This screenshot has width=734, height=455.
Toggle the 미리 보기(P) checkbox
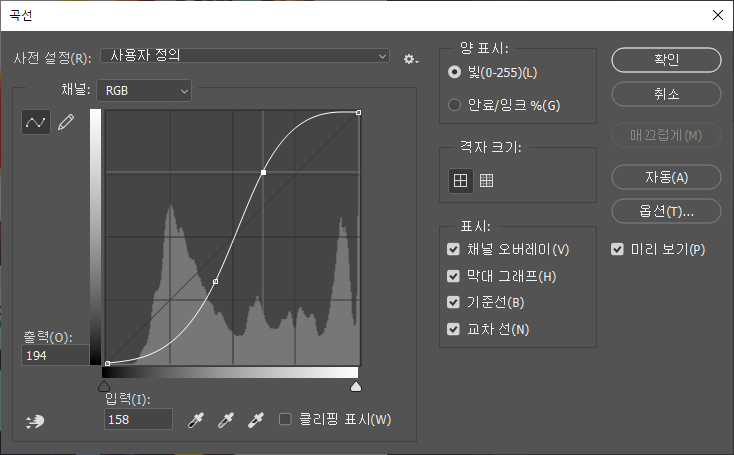[x=617, y=249]
